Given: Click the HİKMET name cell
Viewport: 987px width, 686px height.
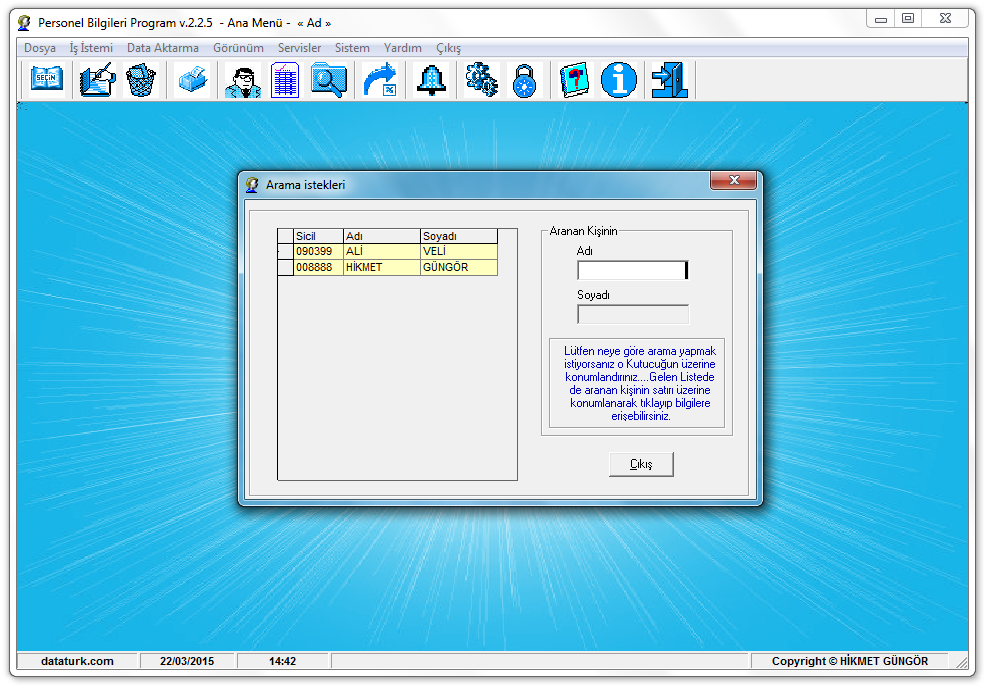Looking at the screenshot, I should pos(381,267).
